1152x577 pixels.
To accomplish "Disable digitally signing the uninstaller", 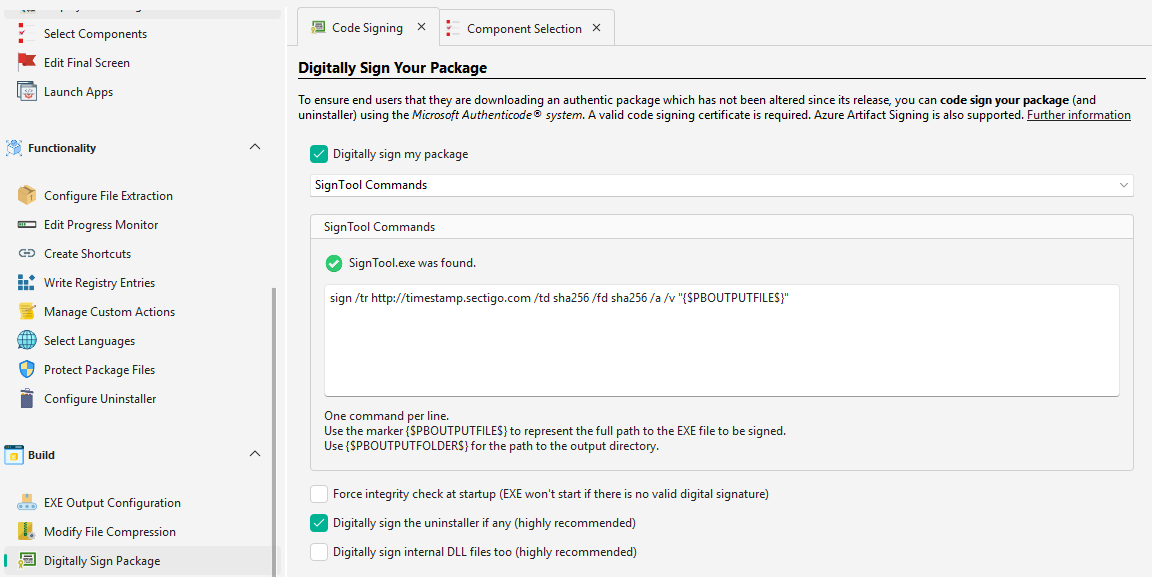I will (318, 522).
